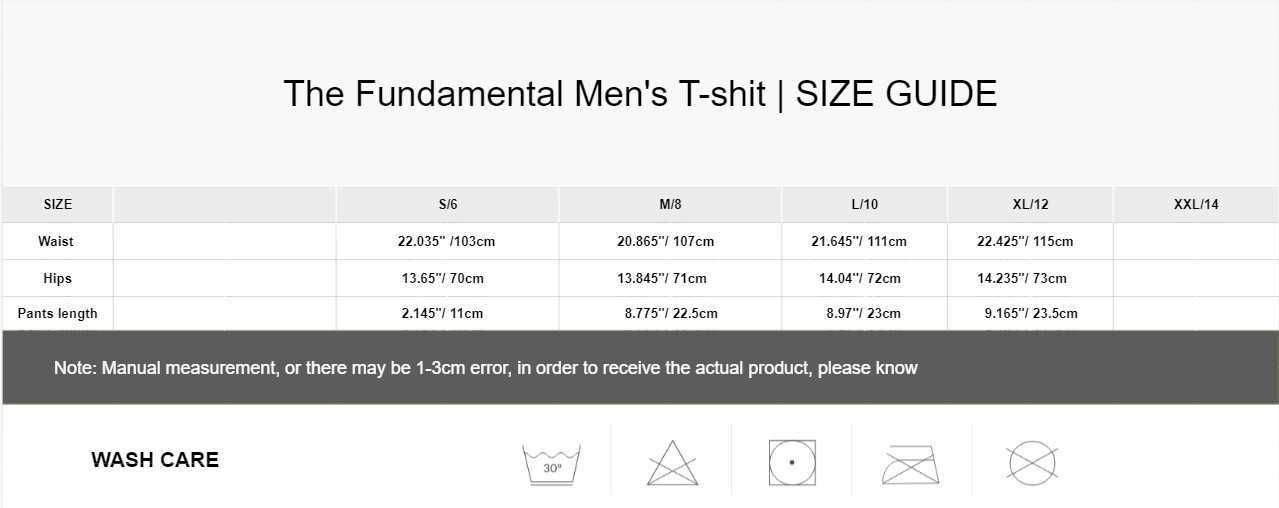
Task: Click the wash at 30° icon
Action: [552, 463]
